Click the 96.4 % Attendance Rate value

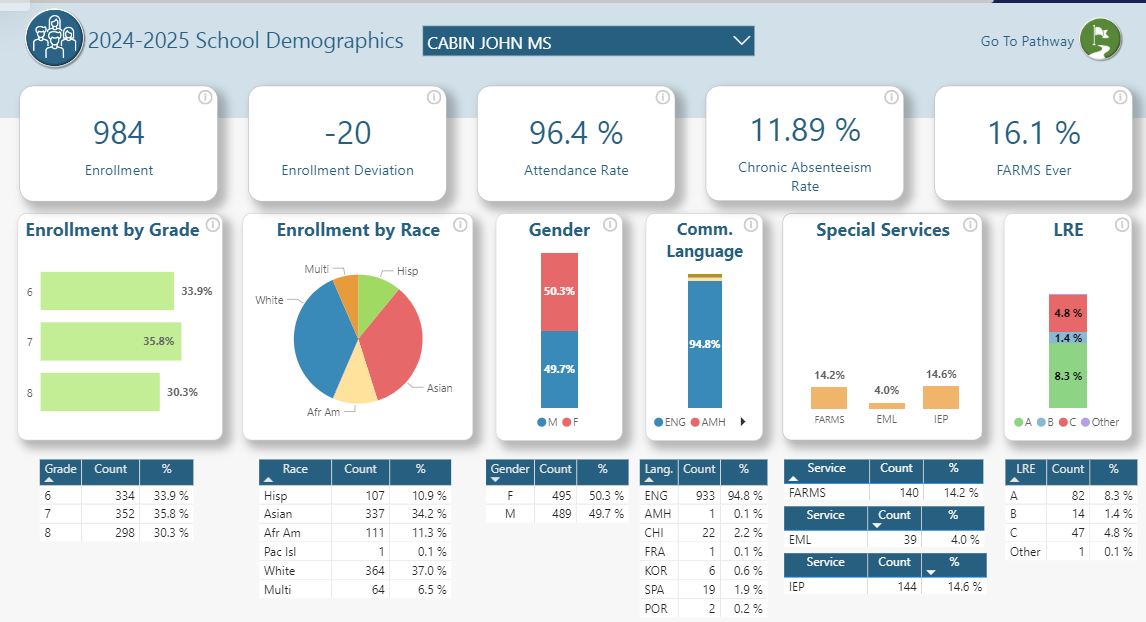point(576,133)
